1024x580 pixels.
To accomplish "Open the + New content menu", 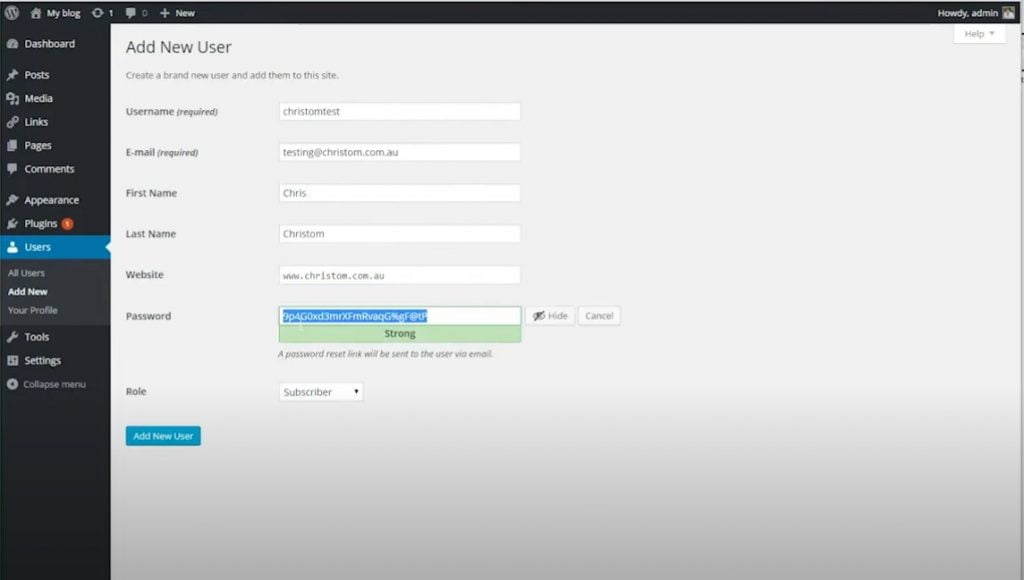I will pyautogui.click(x=177, y=13).
